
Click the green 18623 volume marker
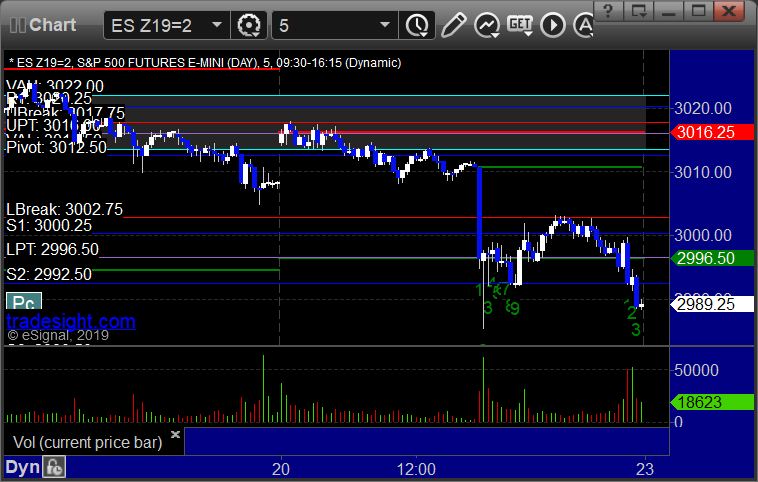pyautogui.click(x=712, y=402)
